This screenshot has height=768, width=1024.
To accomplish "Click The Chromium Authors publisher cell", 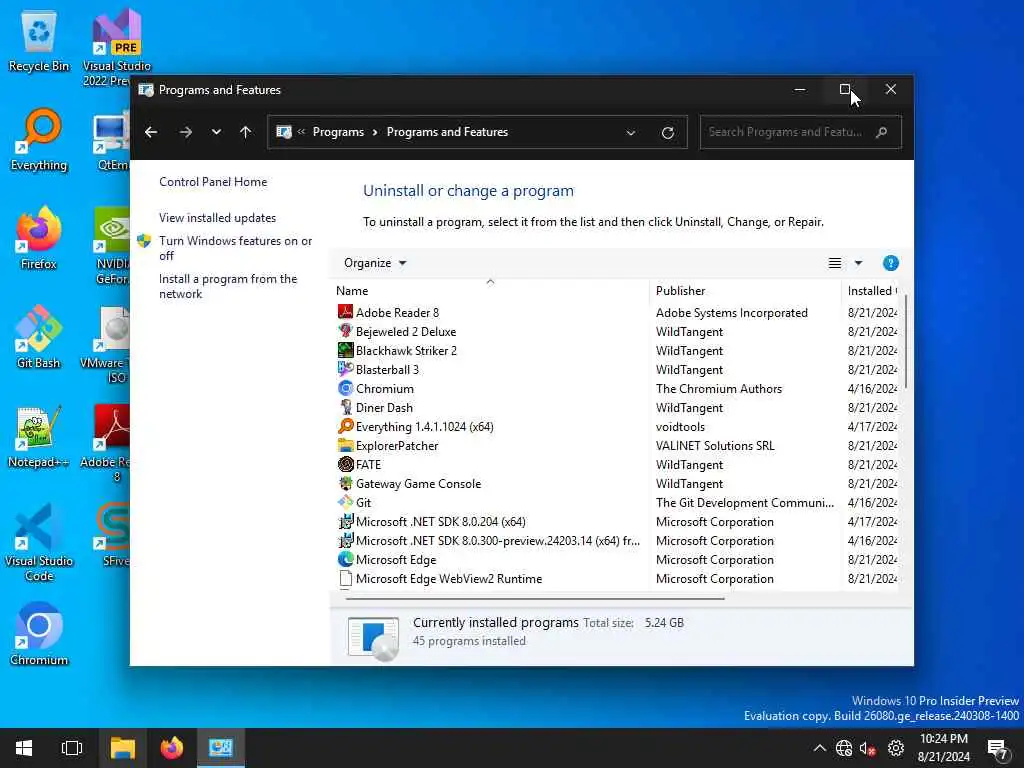I will (x=718, y=389).
